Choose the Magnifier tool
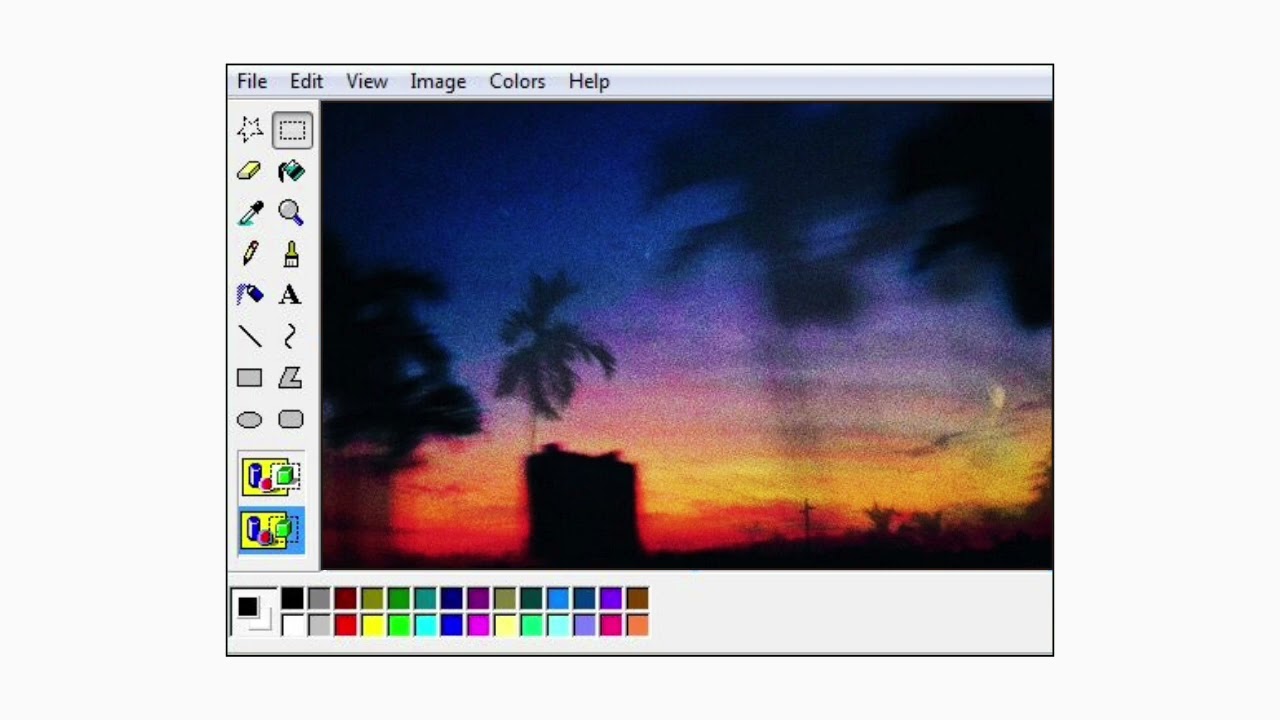This screenshot has width=1280, height=720. coord(291,213)
